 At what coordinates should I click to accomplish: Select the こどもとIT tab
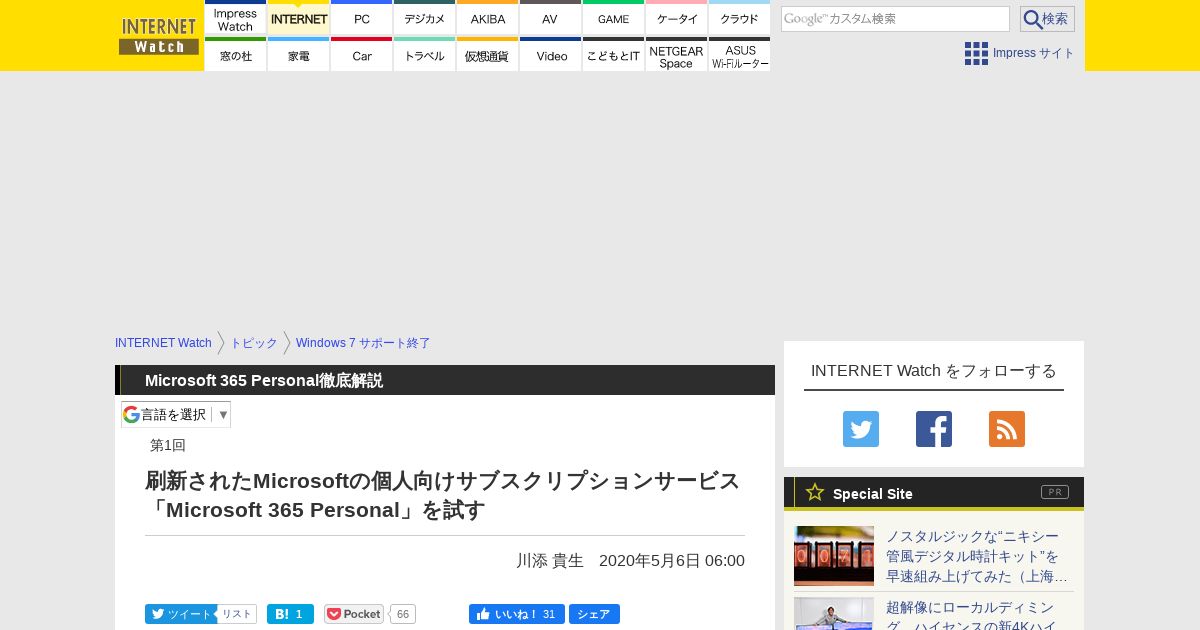(613, 55)
